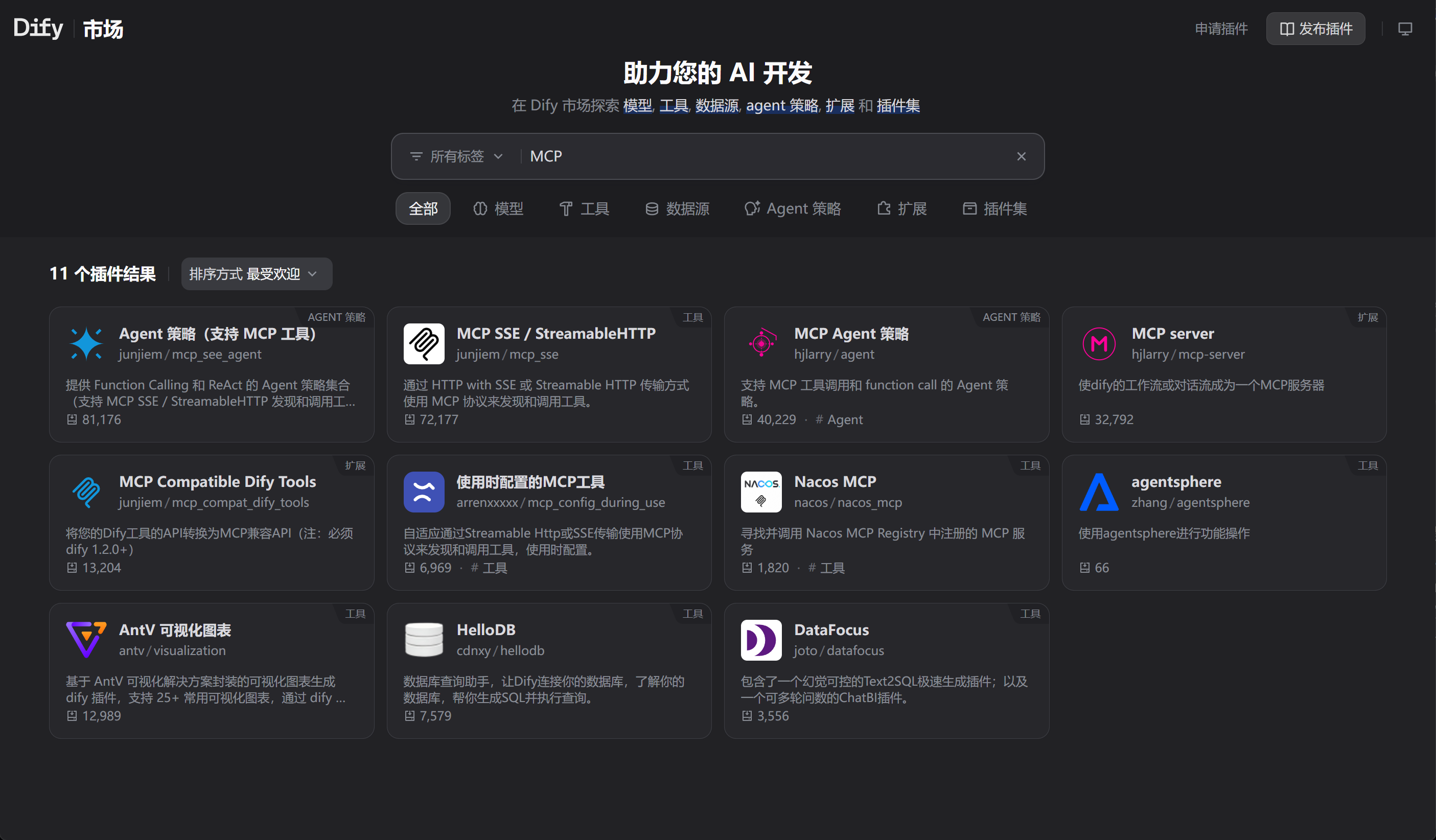Image resolution: width=1436 pixels, height=840 pixels.
Task: Click the 使用时配置的MCP工具 plugin icon
Action: pyautogui.click(x=424, y=492)
